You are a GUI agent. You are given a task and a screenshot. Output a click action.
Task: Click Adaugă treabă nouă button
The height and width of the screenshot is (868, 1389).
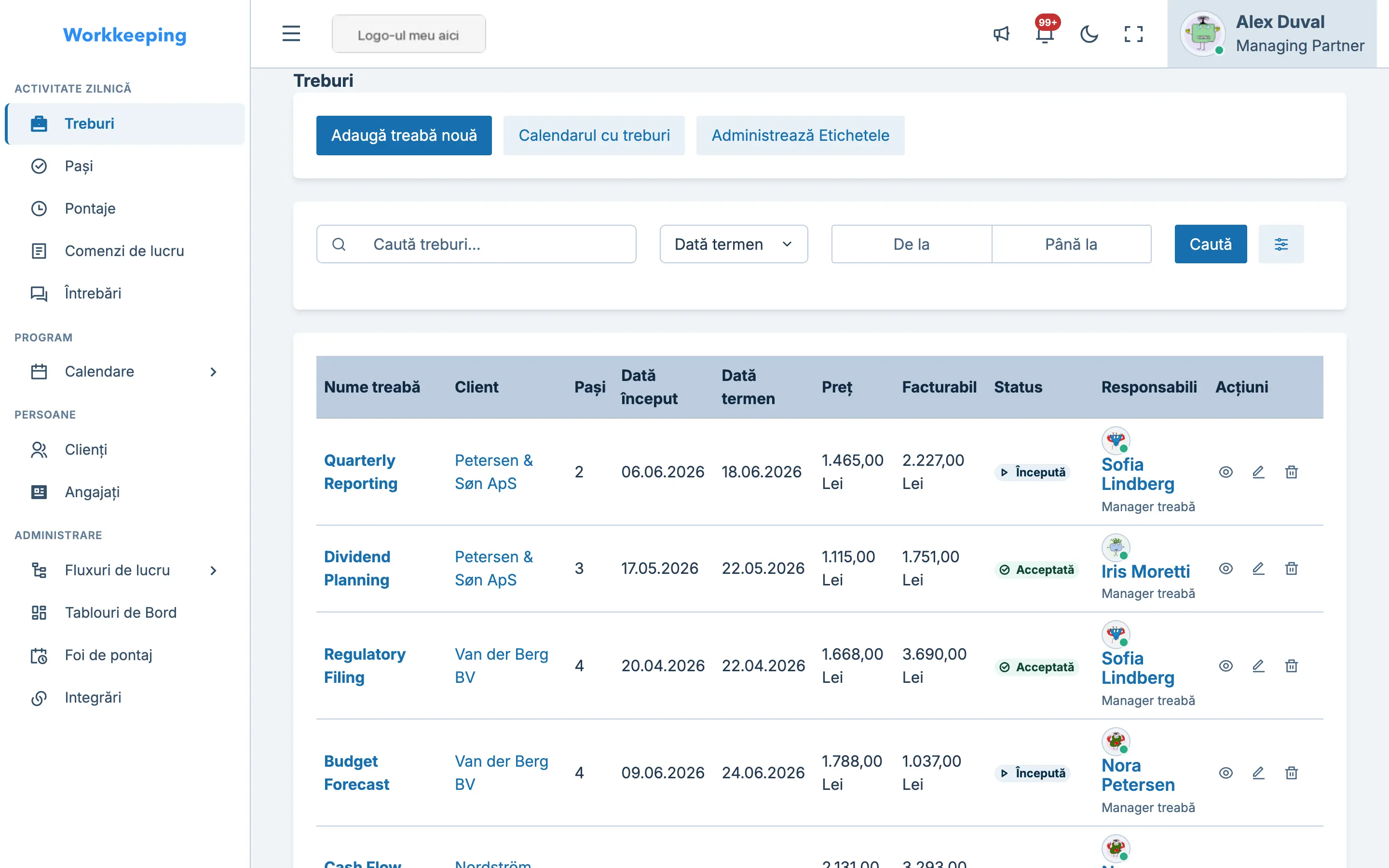(404, 136)
